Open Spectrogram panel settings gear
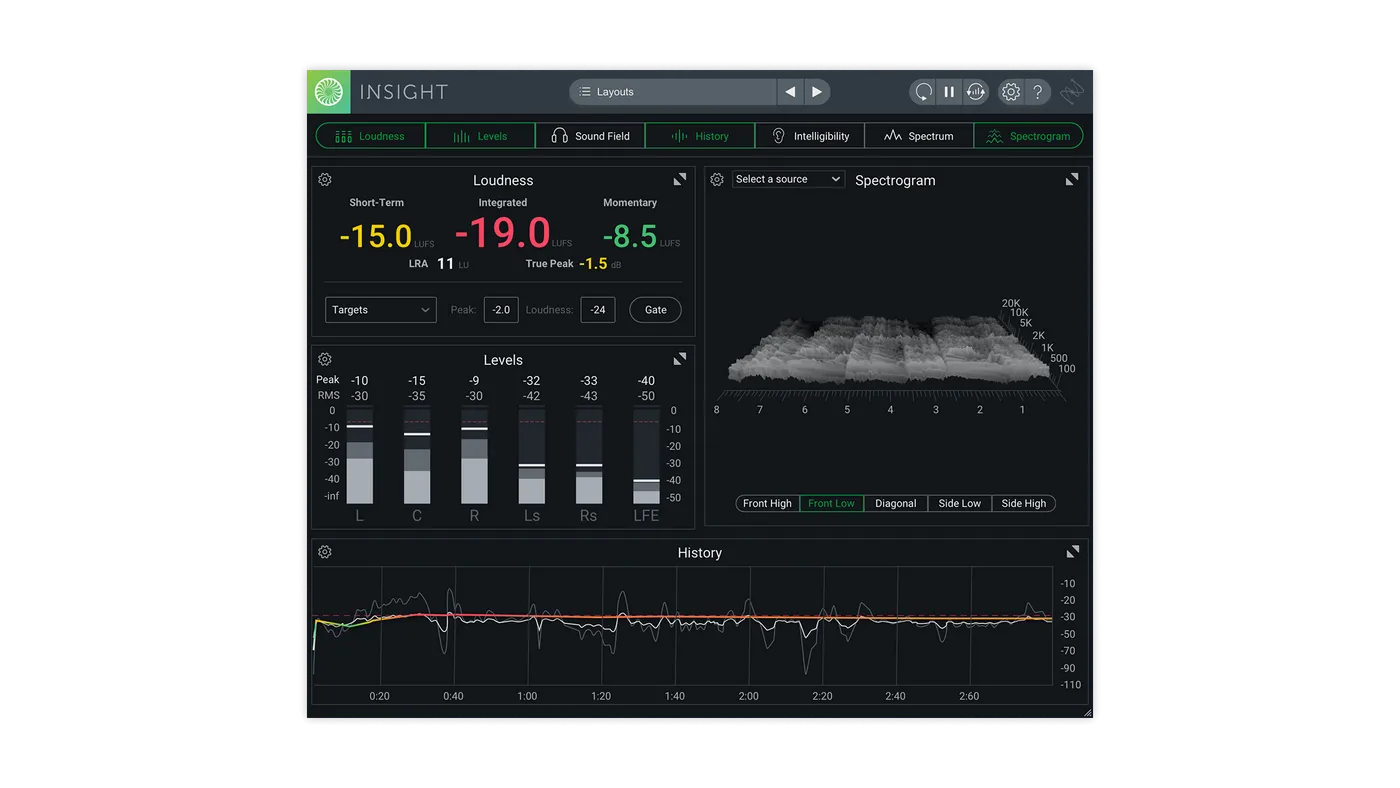The image size is (1400, 788). coord(717,180)
